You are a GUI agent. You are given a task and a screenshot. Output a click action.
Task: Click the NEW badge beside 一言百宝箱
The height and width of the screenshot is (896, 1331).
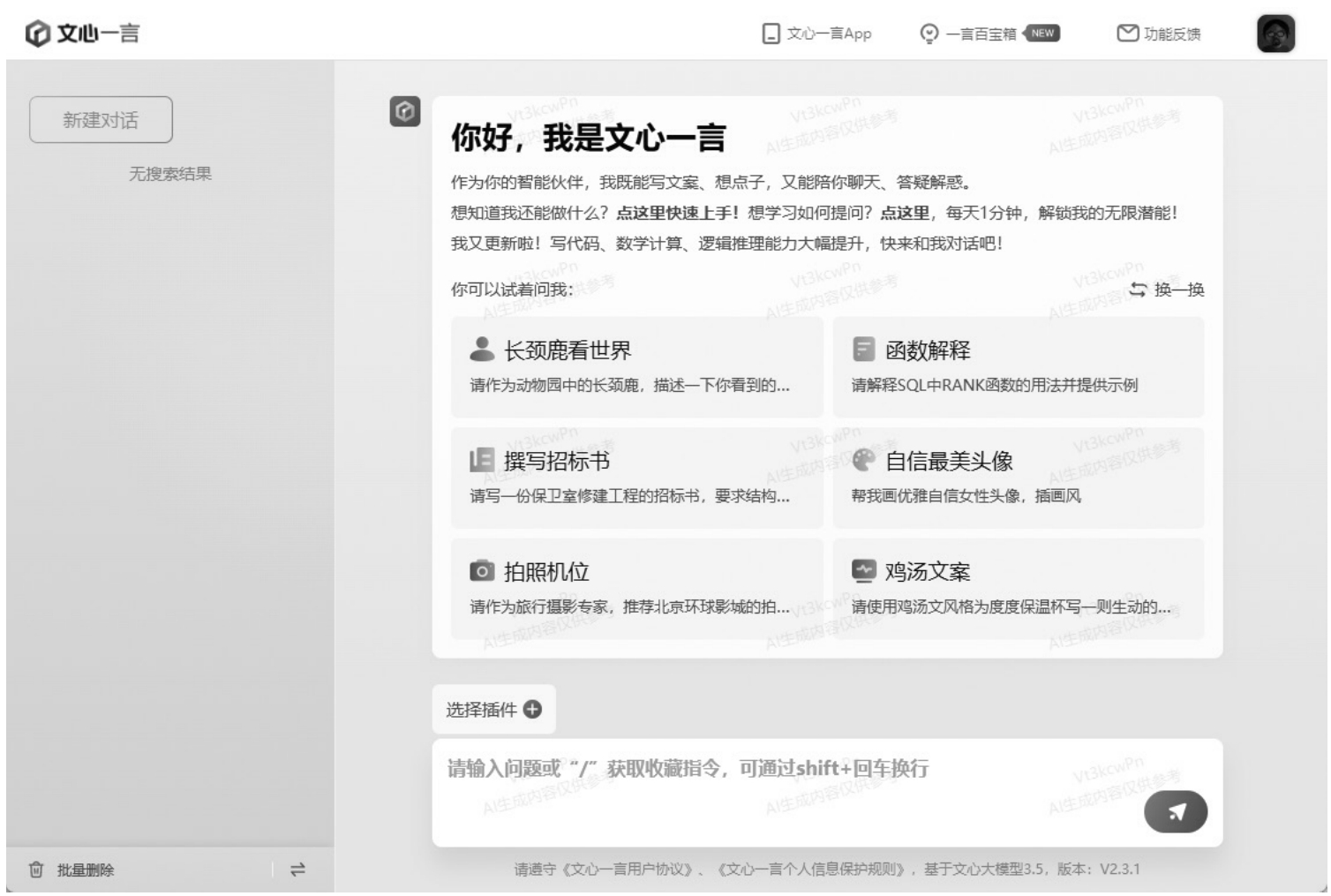click(x=1041, y=33)
